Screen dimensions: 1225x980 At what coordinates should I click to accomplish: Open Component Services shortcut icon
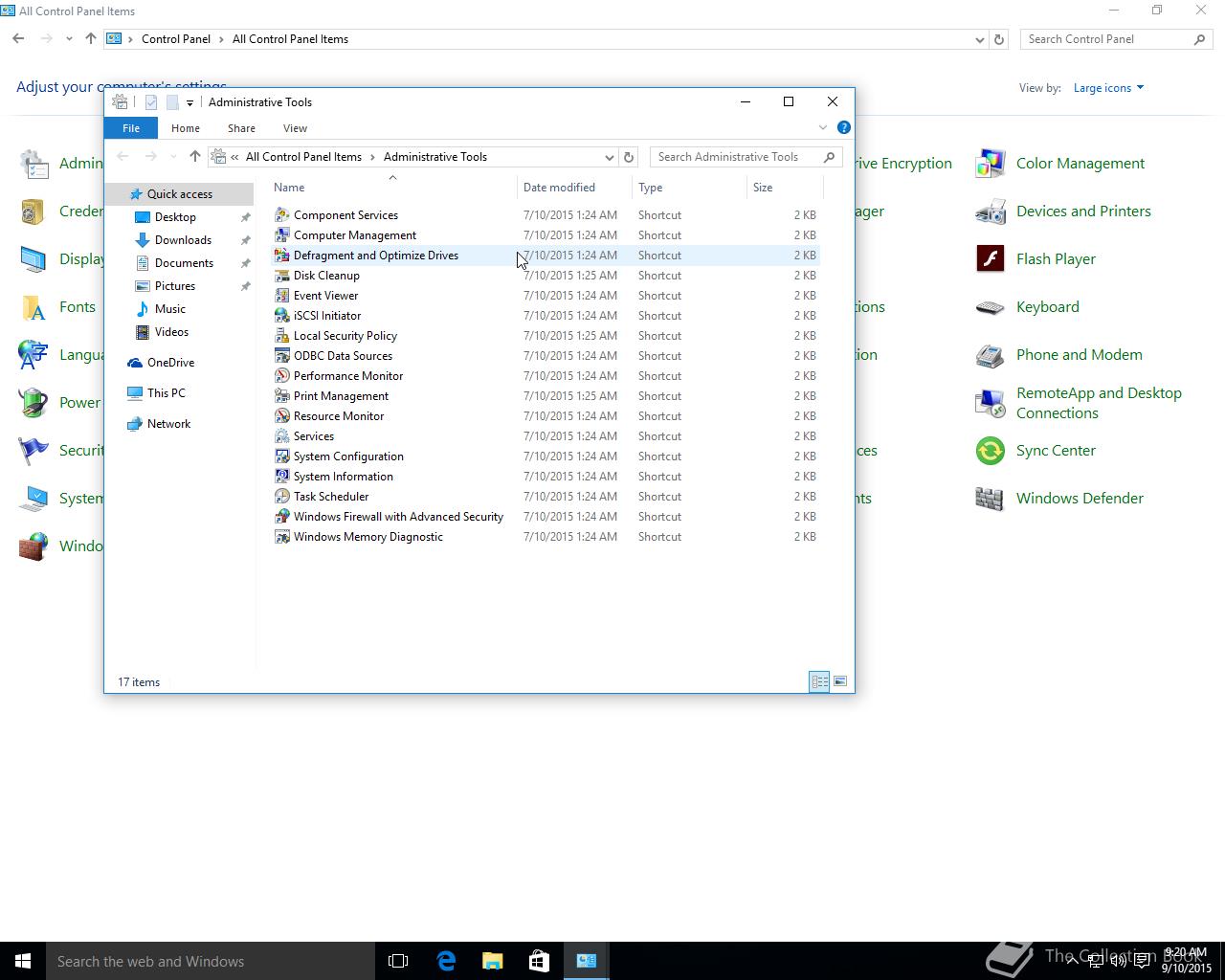pyautogui.click(x=281, y=215)
